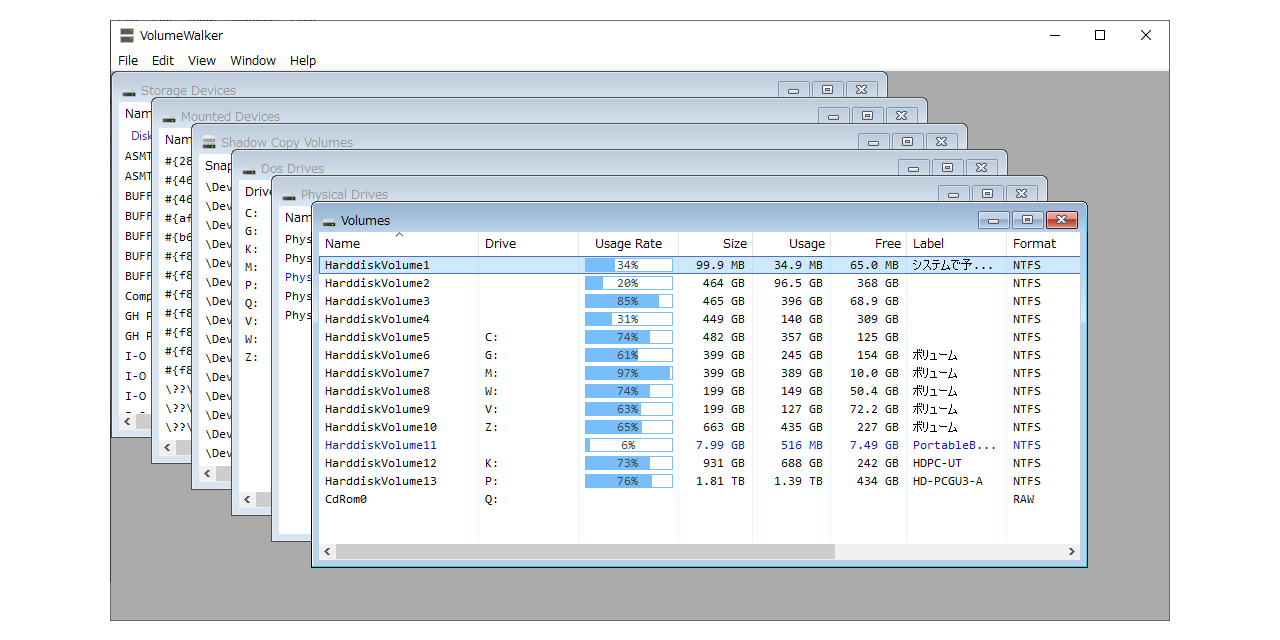Sort list by Free column header
This screenshot has height=640, width=1280.
[x=887, y=244]
